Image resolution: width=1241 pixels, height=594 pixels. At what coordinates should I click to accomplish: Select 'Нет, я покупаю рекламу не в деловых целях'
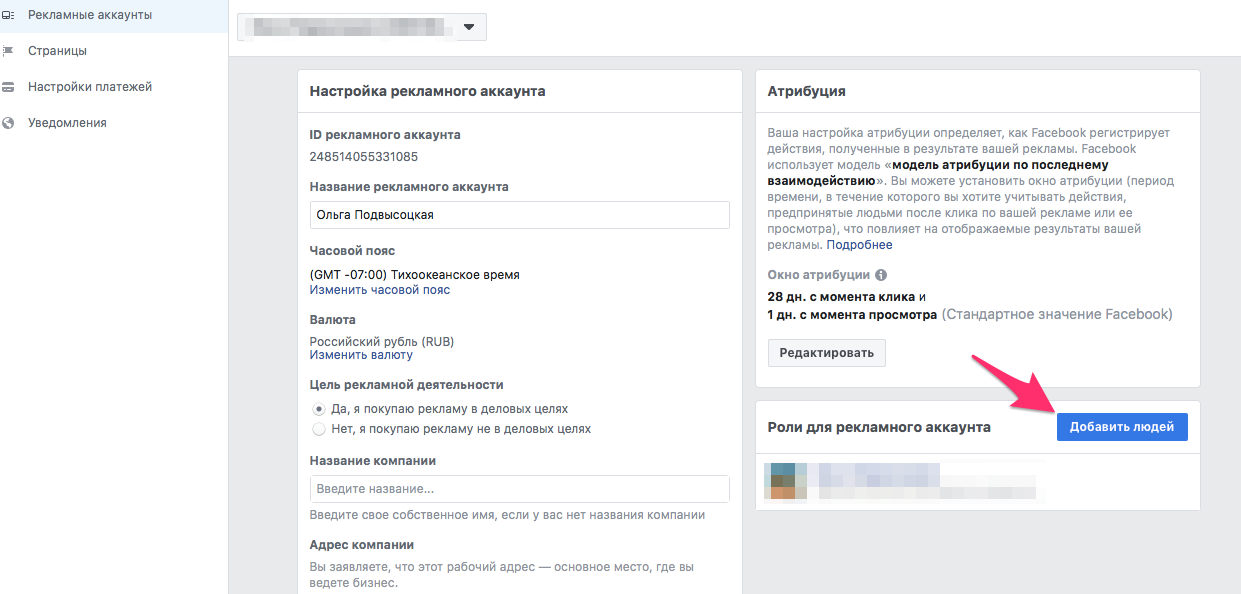pos(319,429)
